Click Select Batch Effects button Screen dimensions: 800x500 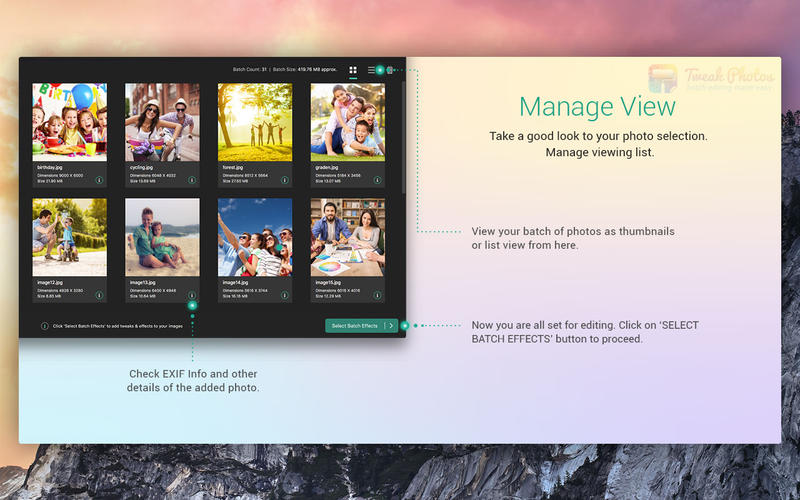click(362, 326)
